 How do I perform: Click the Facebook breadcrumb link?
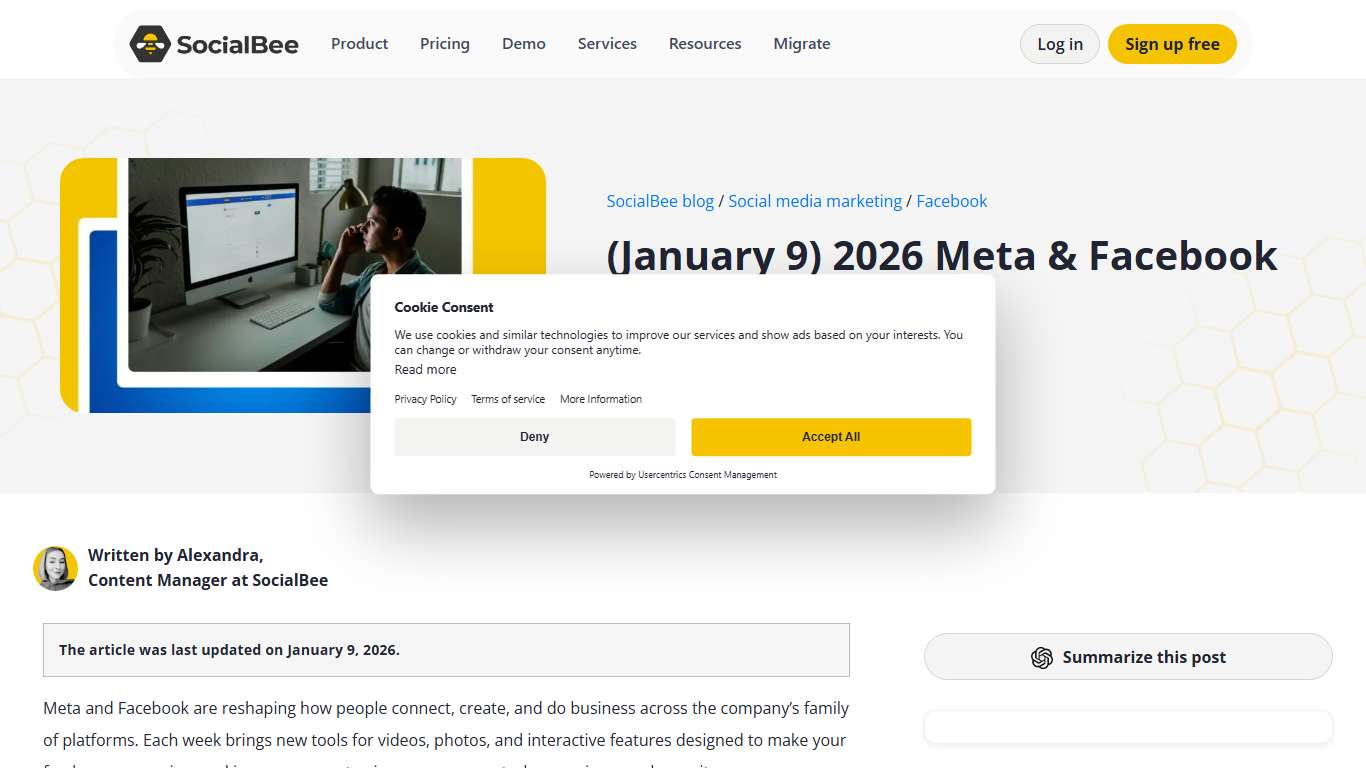pos(951,201)
